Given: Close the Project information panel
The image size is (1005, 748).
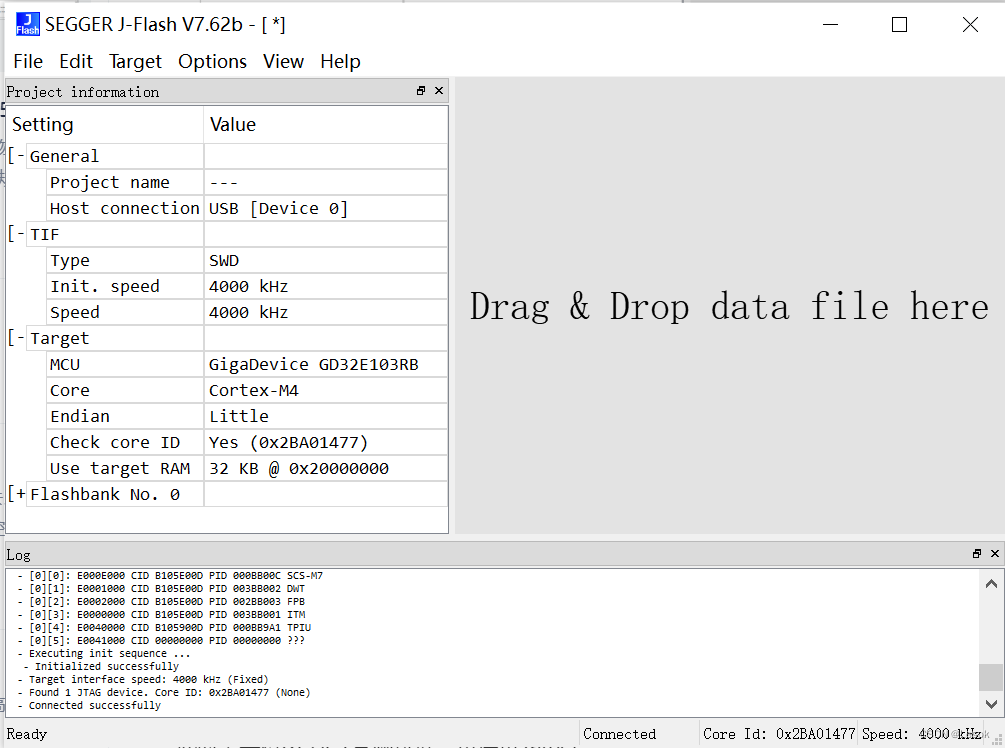Looking at the screenshot, I should tap(439, 91).
